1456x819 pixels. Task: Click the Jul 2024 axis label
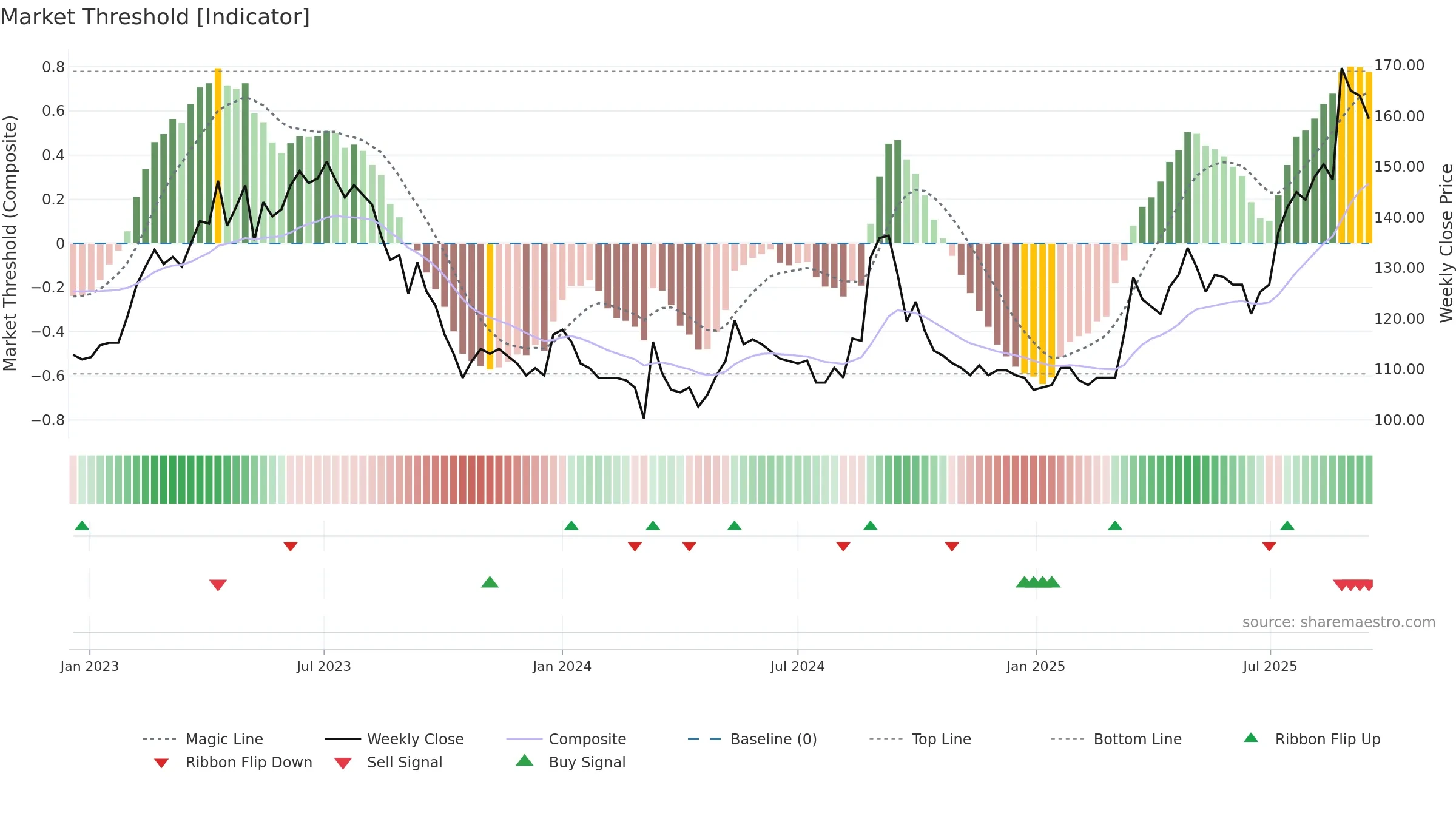click(798, 667)
